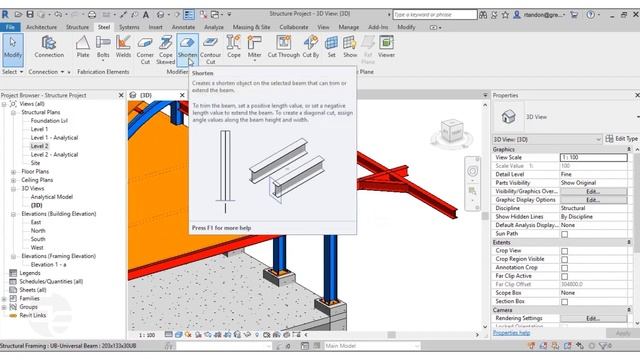The width and height of the screenshot is (640, 360).
Task: Select the Modify tool
Action: coord(13,50)
